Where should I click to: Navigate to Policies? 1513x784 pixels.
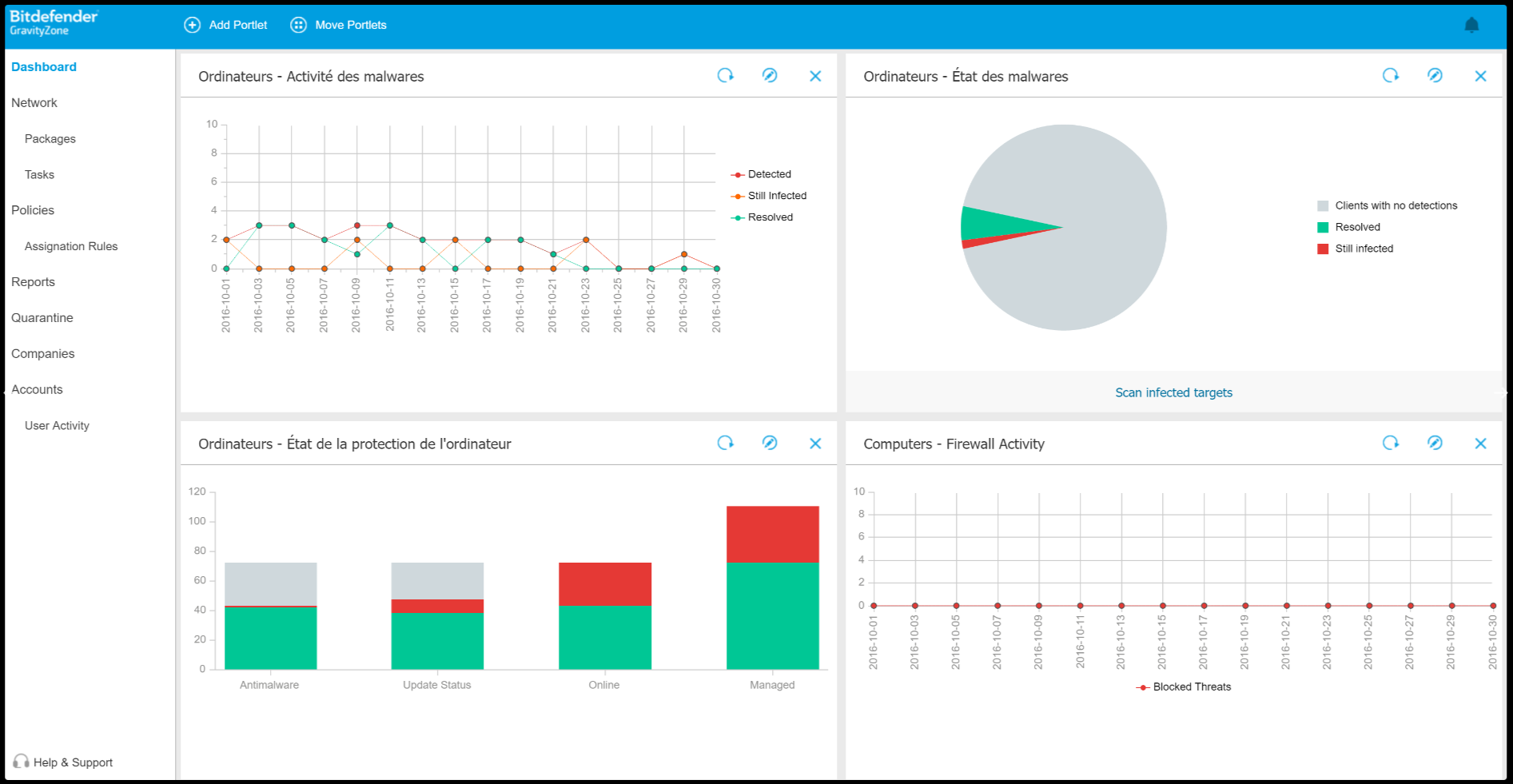(x=33, y=210)
